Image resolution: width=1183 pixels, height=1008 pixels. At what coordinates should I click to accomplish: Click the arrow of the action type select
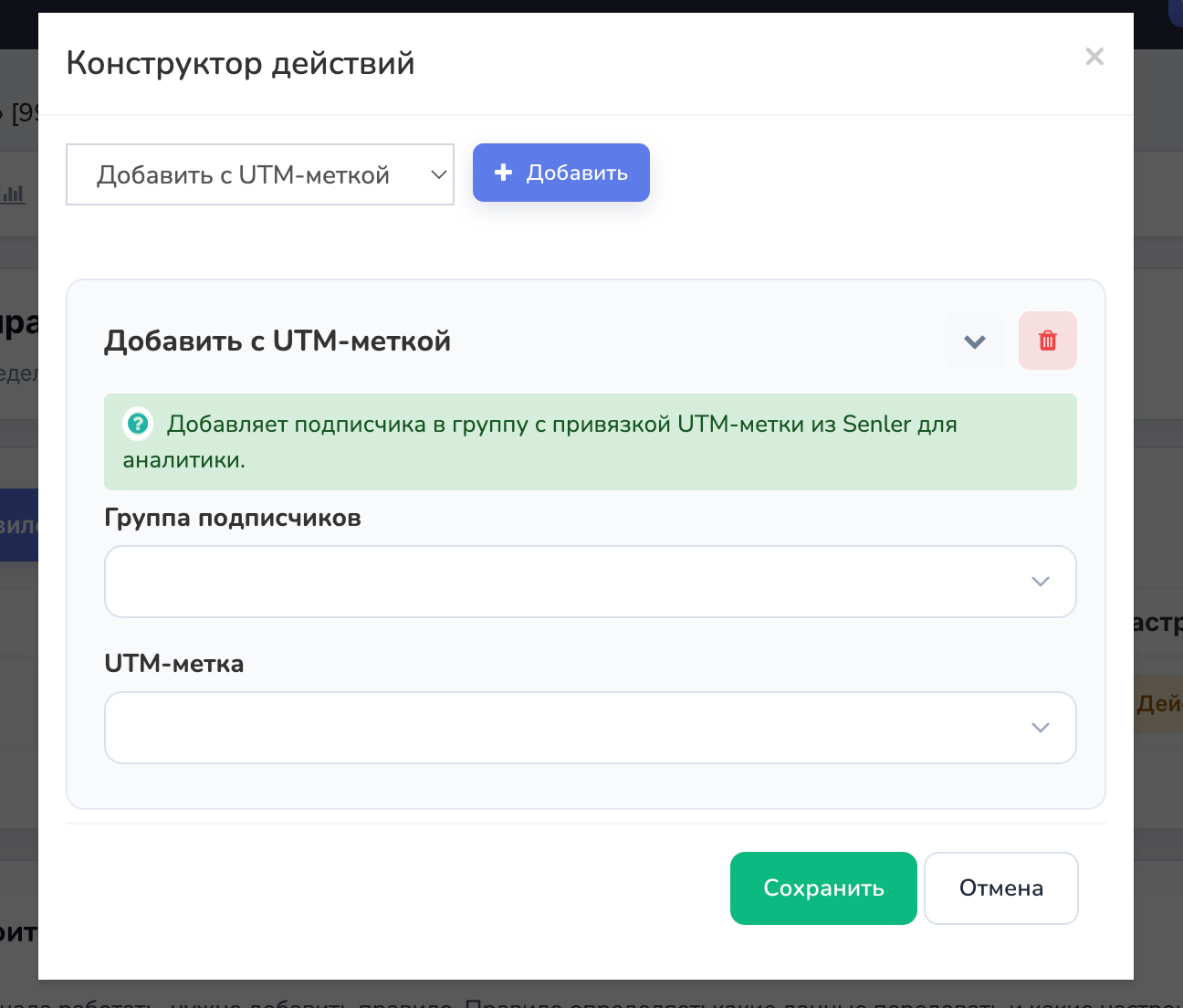[x=439, y=174]
